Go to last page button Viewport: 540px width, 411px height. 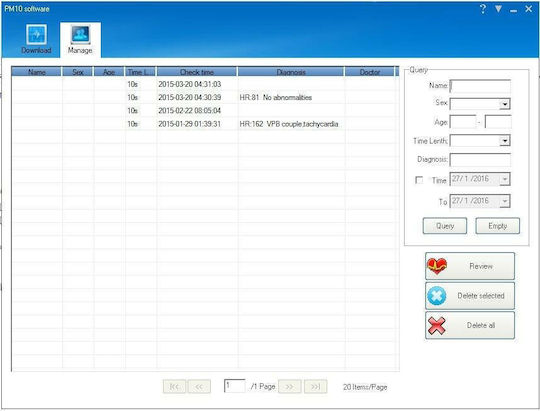coord(315,387)
